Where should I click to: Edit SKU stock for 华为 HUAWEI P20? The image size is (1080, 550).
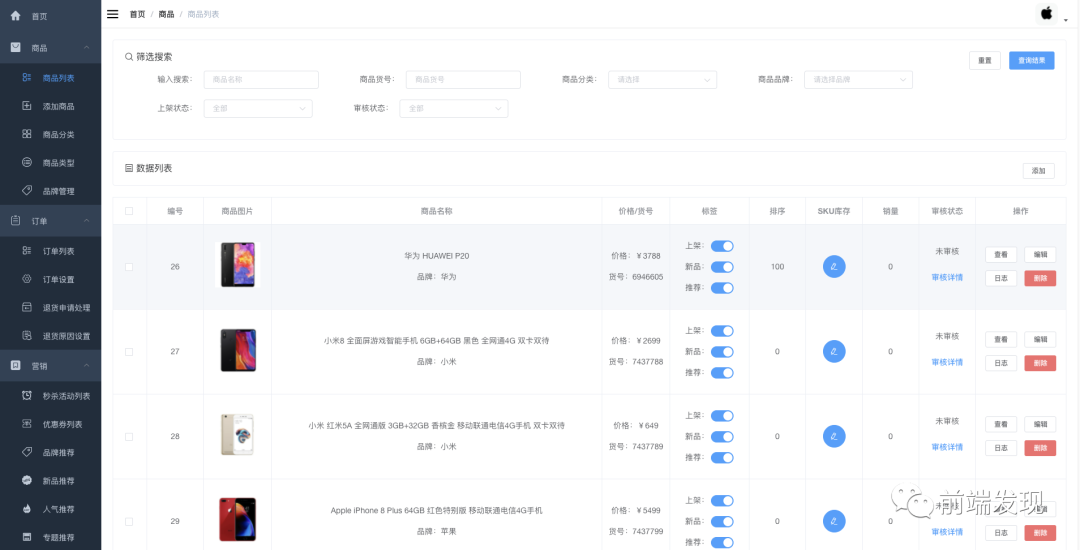[834, 266]
